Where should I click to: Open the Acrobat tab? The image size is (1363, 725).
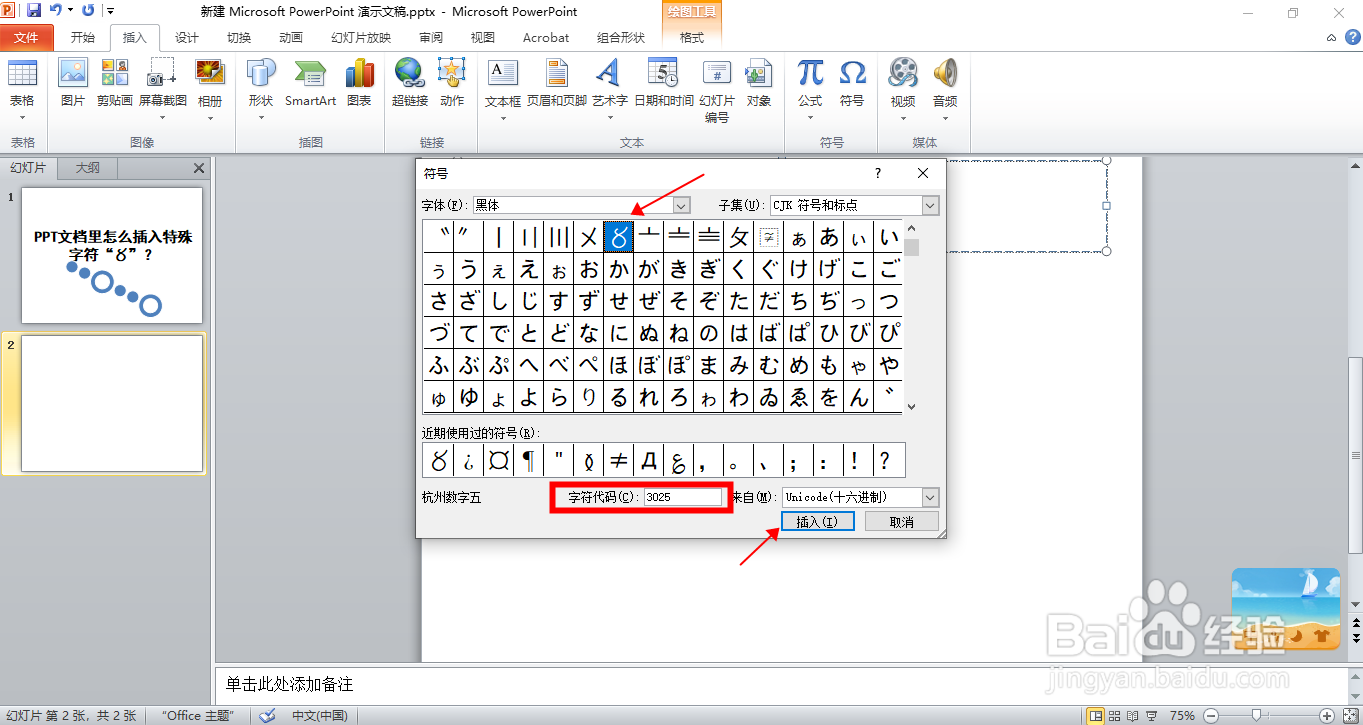click(x=546, y=38)
